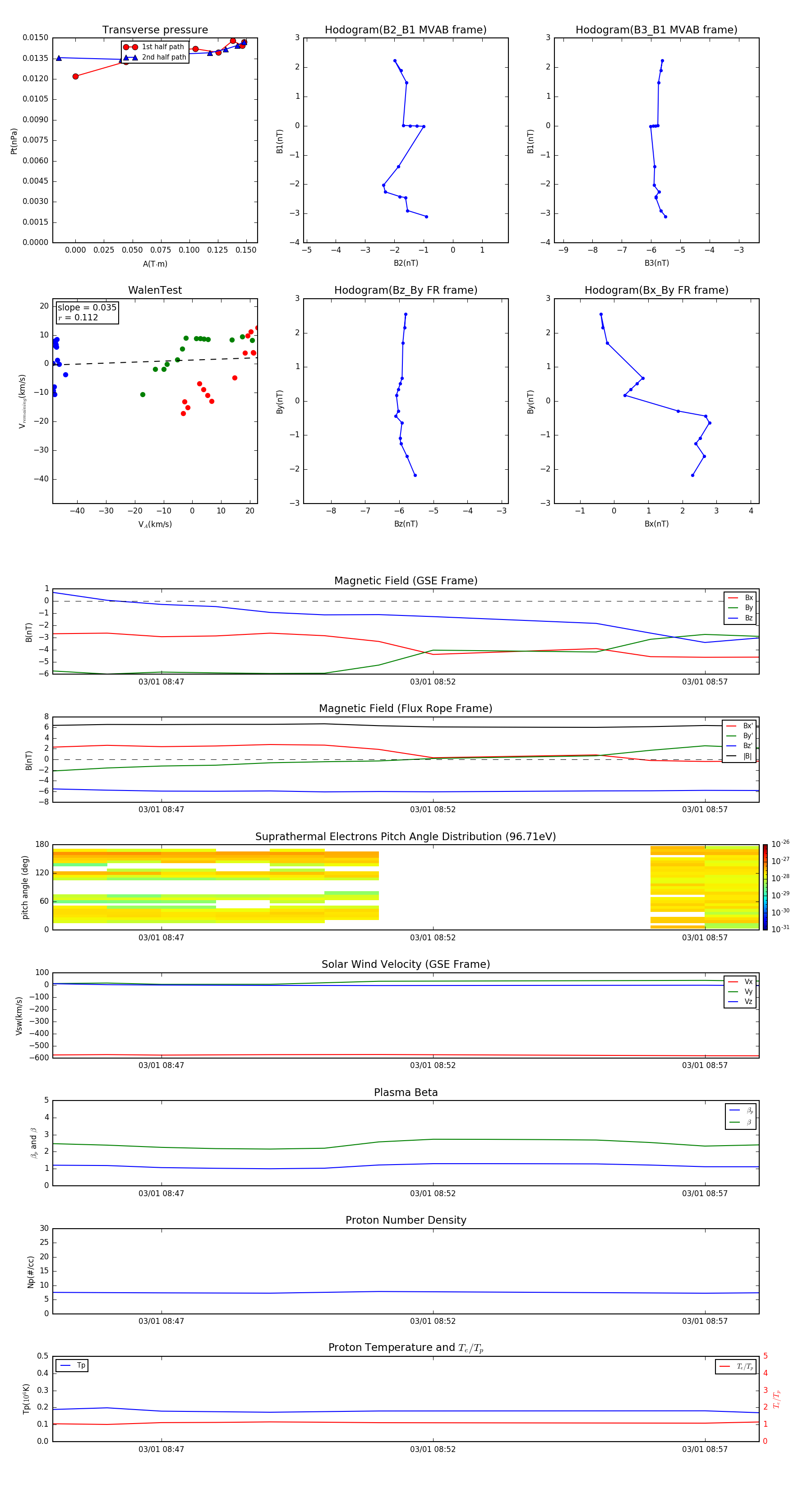The width and height of the screenshot is (812, 1489).
Task: Click the '|B|' legend entry in Flux Rope frame
Action: coord(739,756)
